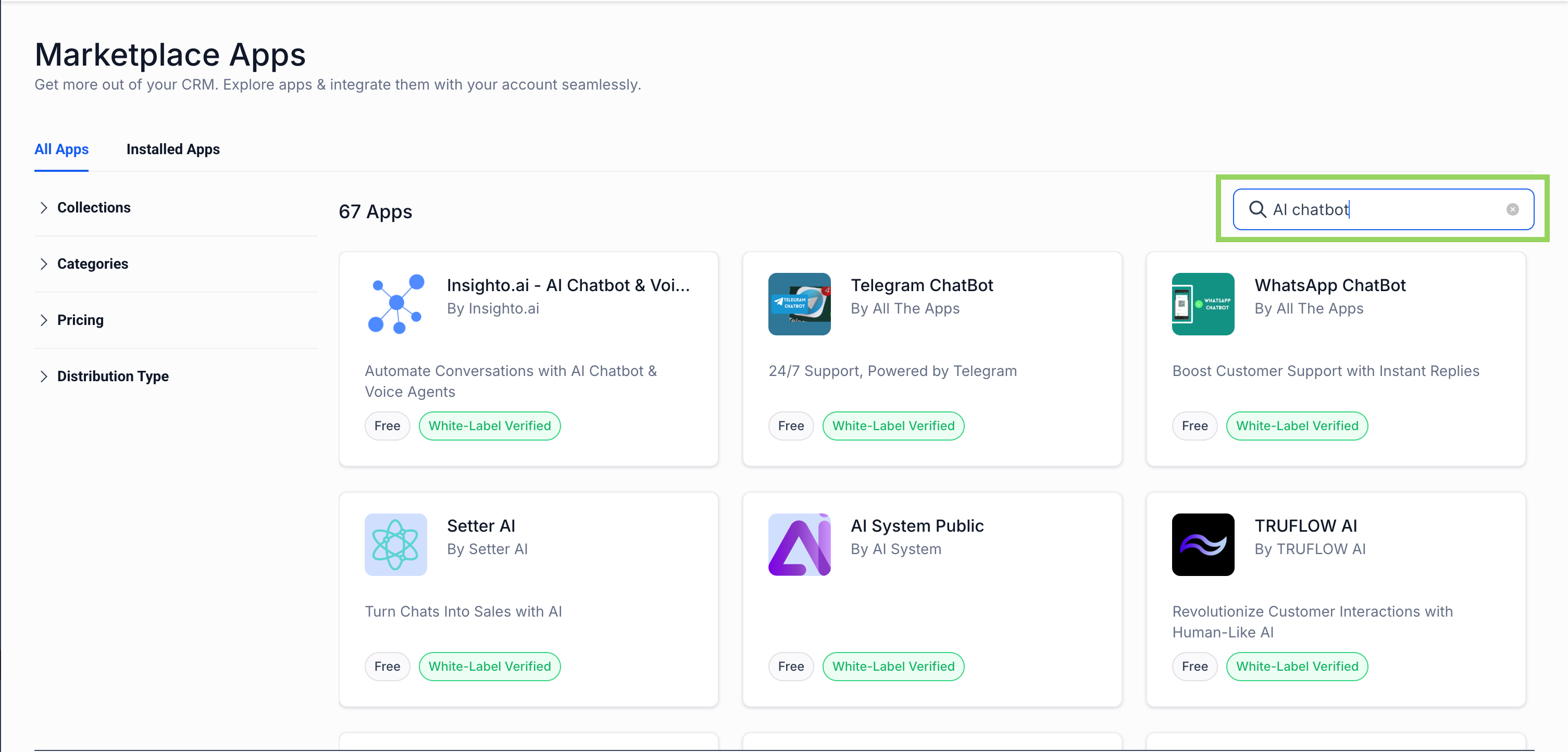Viewport: 1568px width, 752px height.
Task: Click the WhatsApp ChatBot app icon
Action: tap(1202, 304)
